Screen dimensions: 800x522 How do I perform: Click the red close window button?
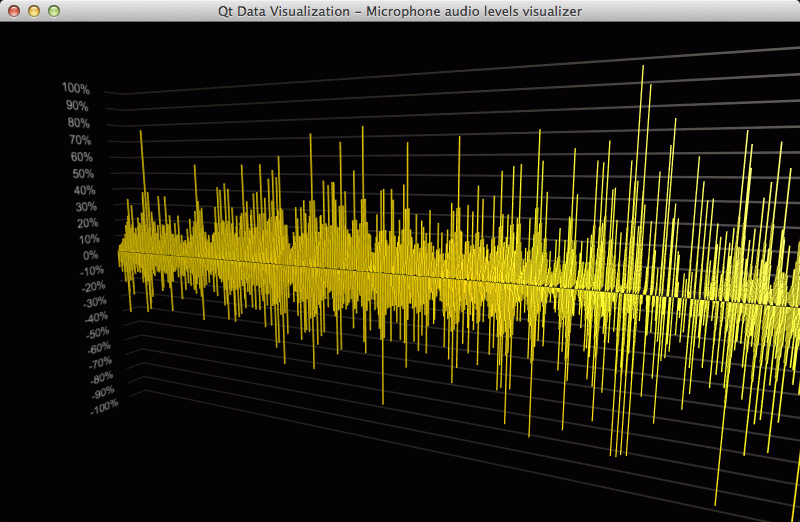[13, 11]
